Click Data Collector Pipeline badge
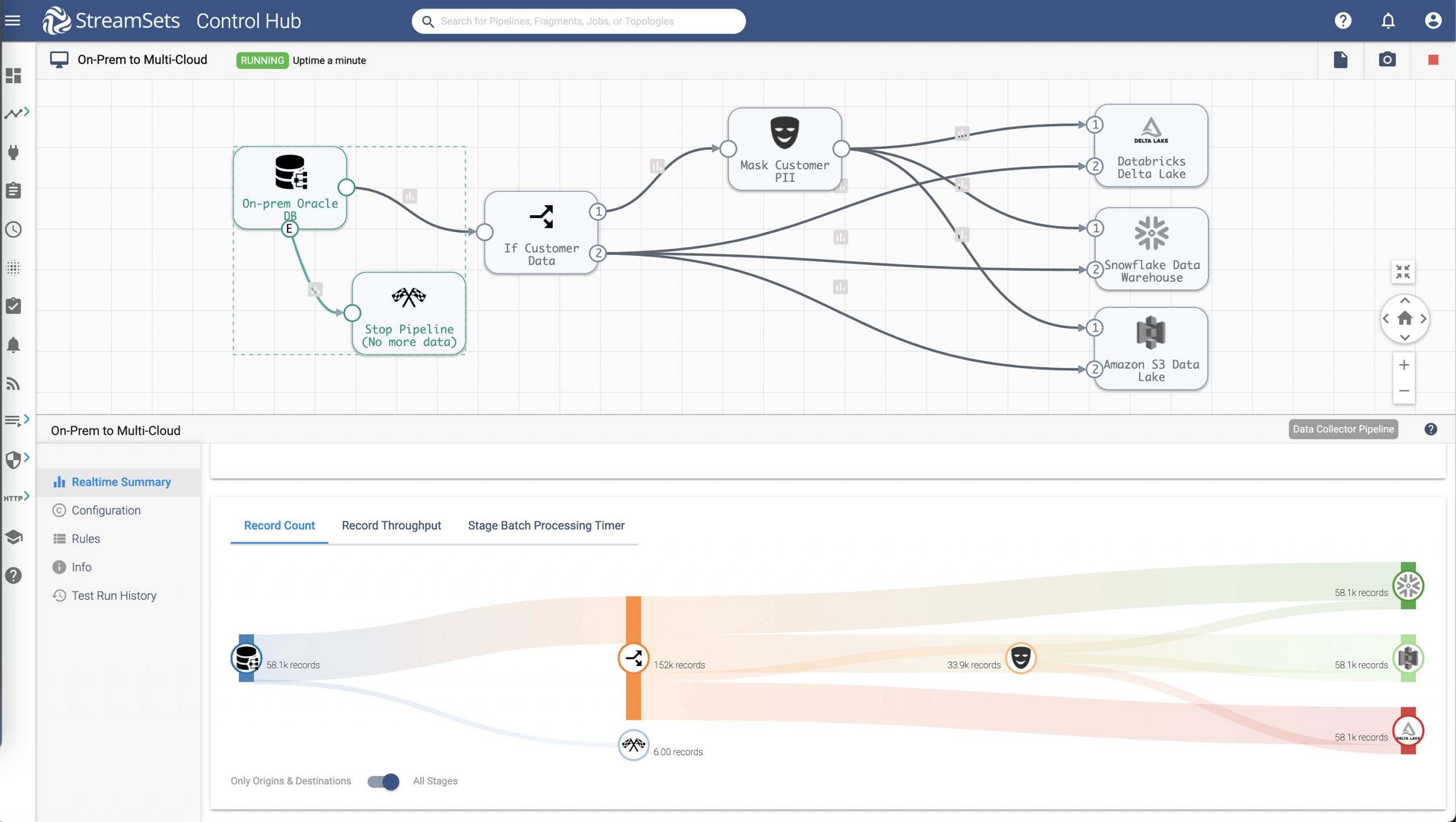Screen dimensions: 1456x822 coord(1343,429)
